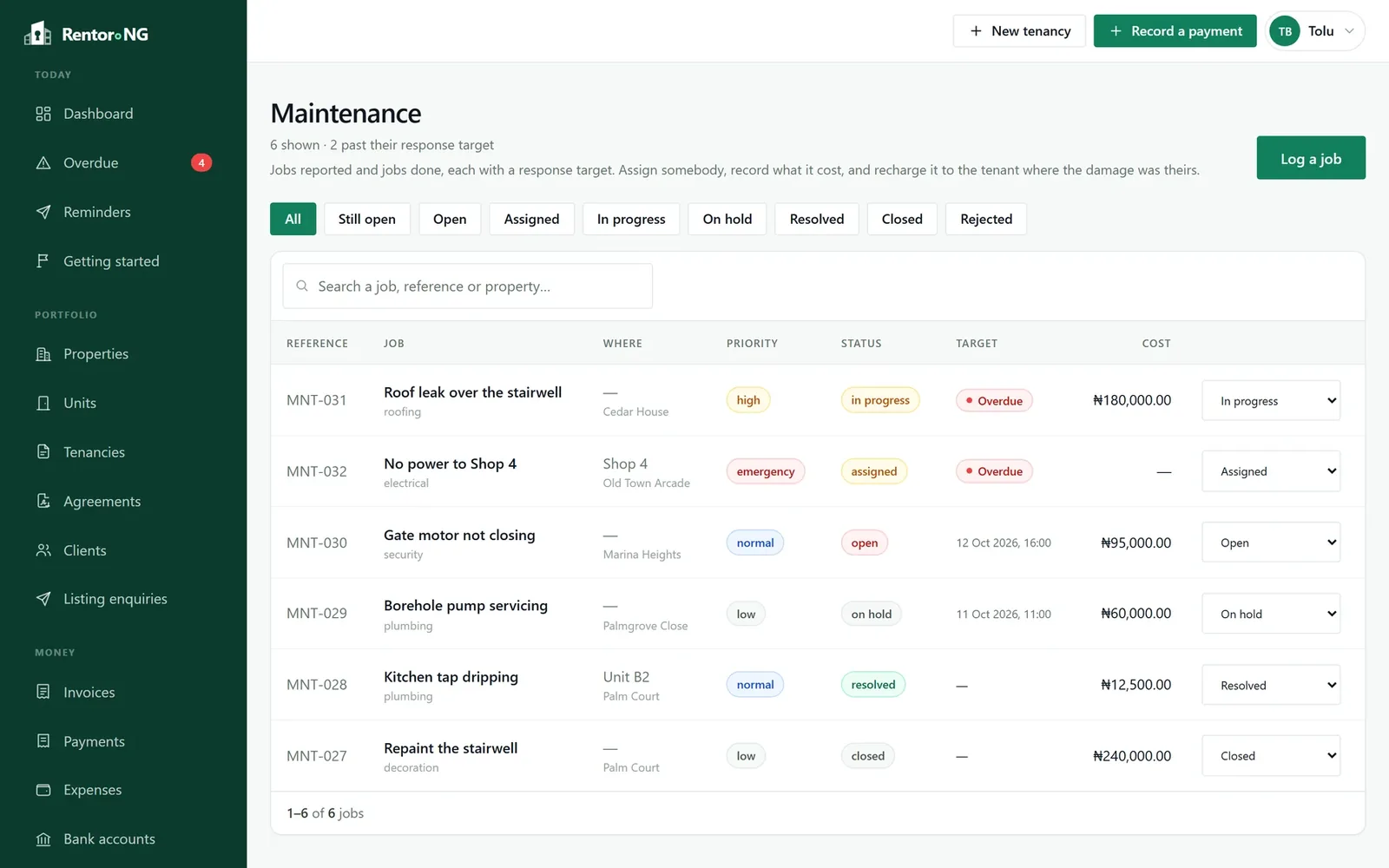Viewport: 1389px width, 868px height.
Task: Open Gate motor not closing job
Action: tap(459, 535)
